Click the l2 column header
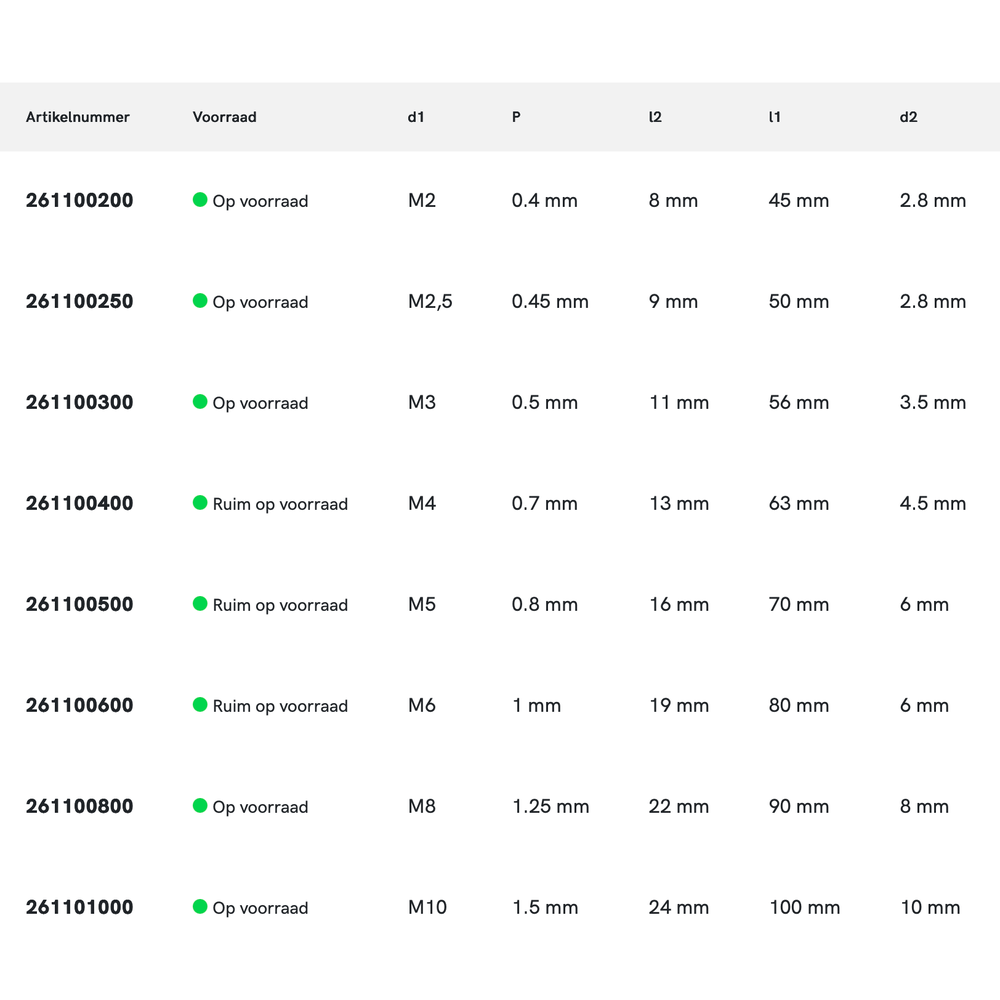 (655, 117)
